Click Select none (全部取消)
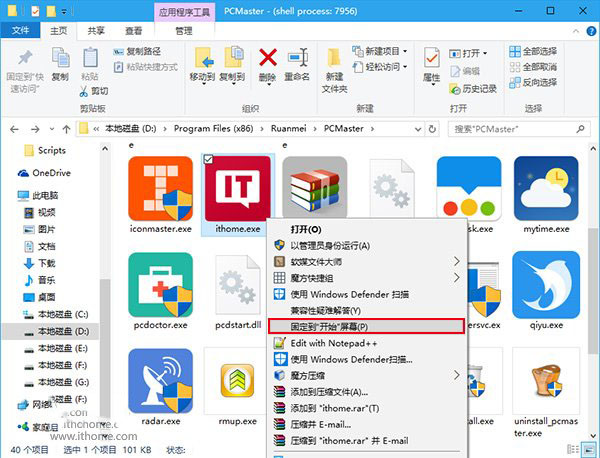 click(x=533, y=67)
